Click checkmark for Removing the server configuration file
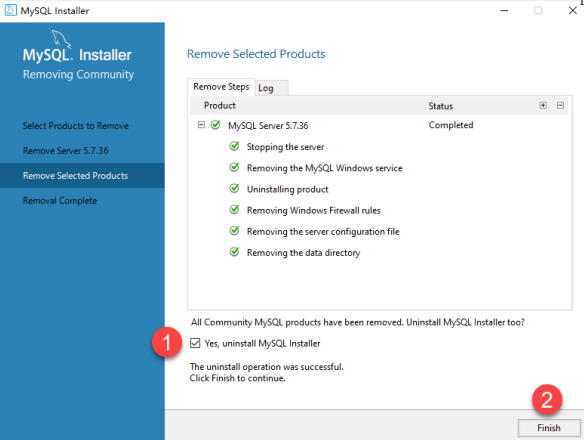This screenshot has height=440, width=584. point(234,231)
